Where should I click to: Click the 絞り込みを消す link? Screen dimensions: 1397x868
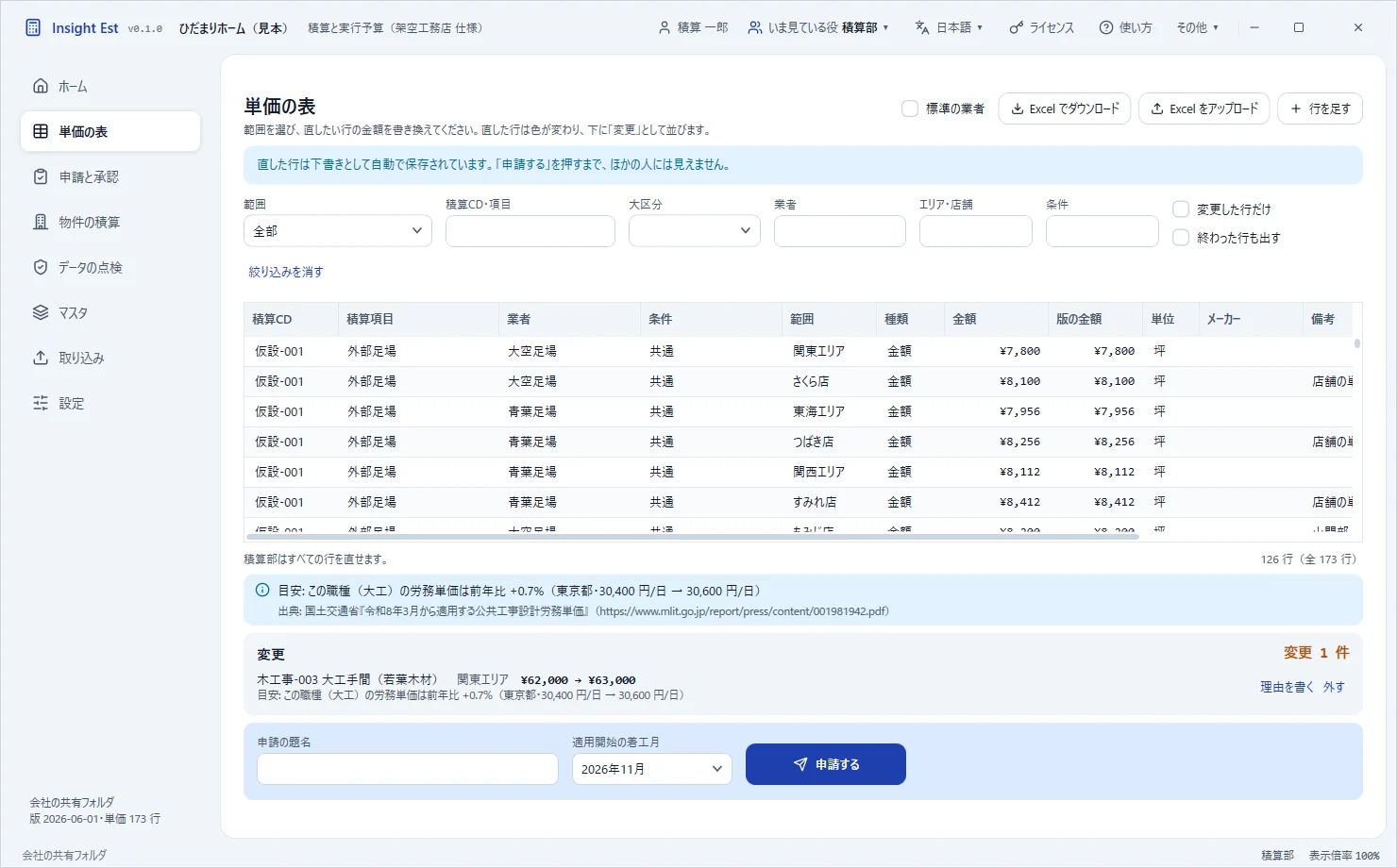(x=286, y=272)
